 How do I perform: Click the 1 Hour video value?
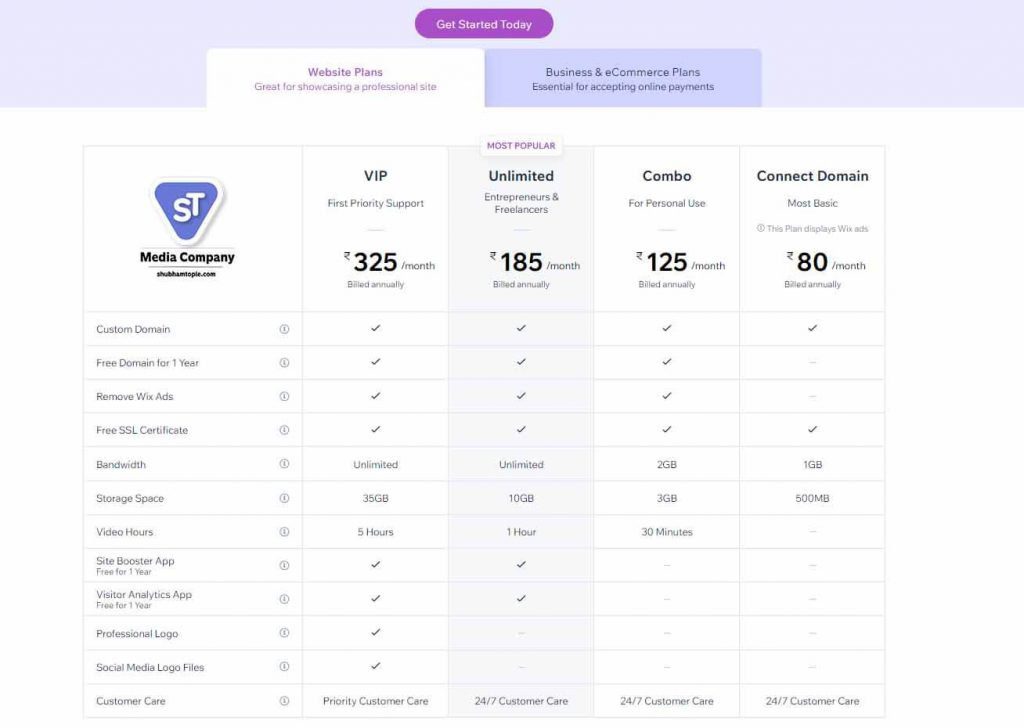[521, 531]
